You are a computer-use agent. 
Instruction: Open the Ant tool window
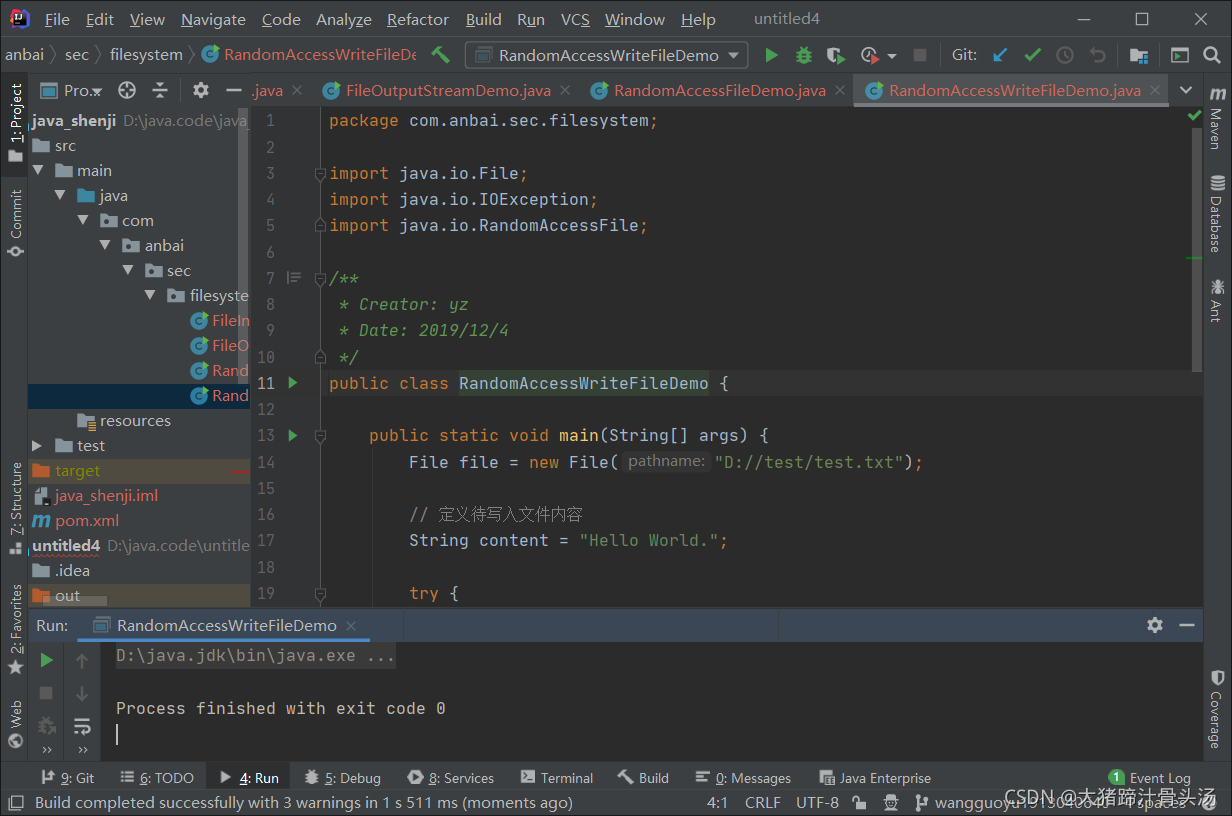point(1217,299)
